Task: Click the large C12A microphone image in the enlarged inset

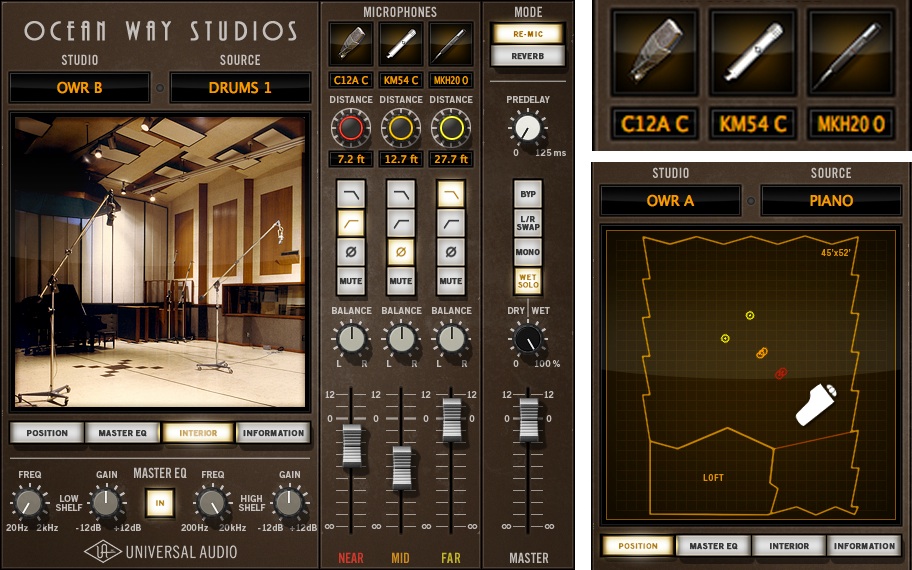Action: click(x=654, y=53)
